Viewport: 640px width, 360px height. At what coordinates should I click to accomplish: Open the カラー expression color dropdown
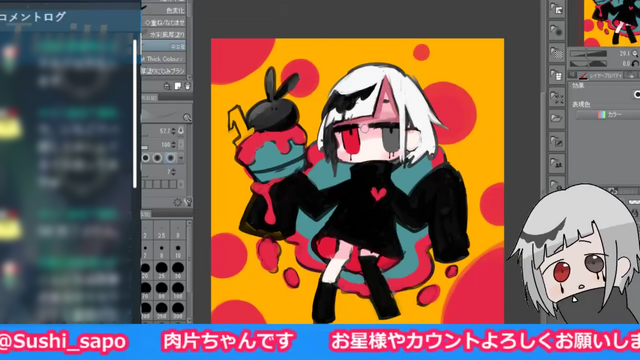(x=608, y=115)
